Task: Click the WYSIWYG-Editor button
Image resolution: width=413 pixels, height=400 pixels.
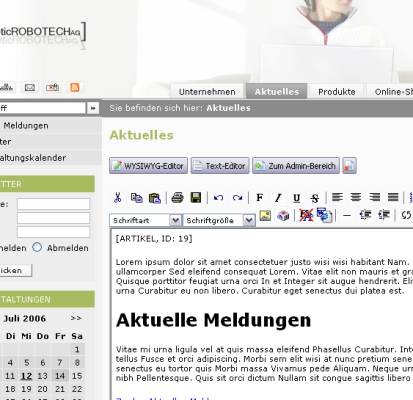Action: [149, 166]
